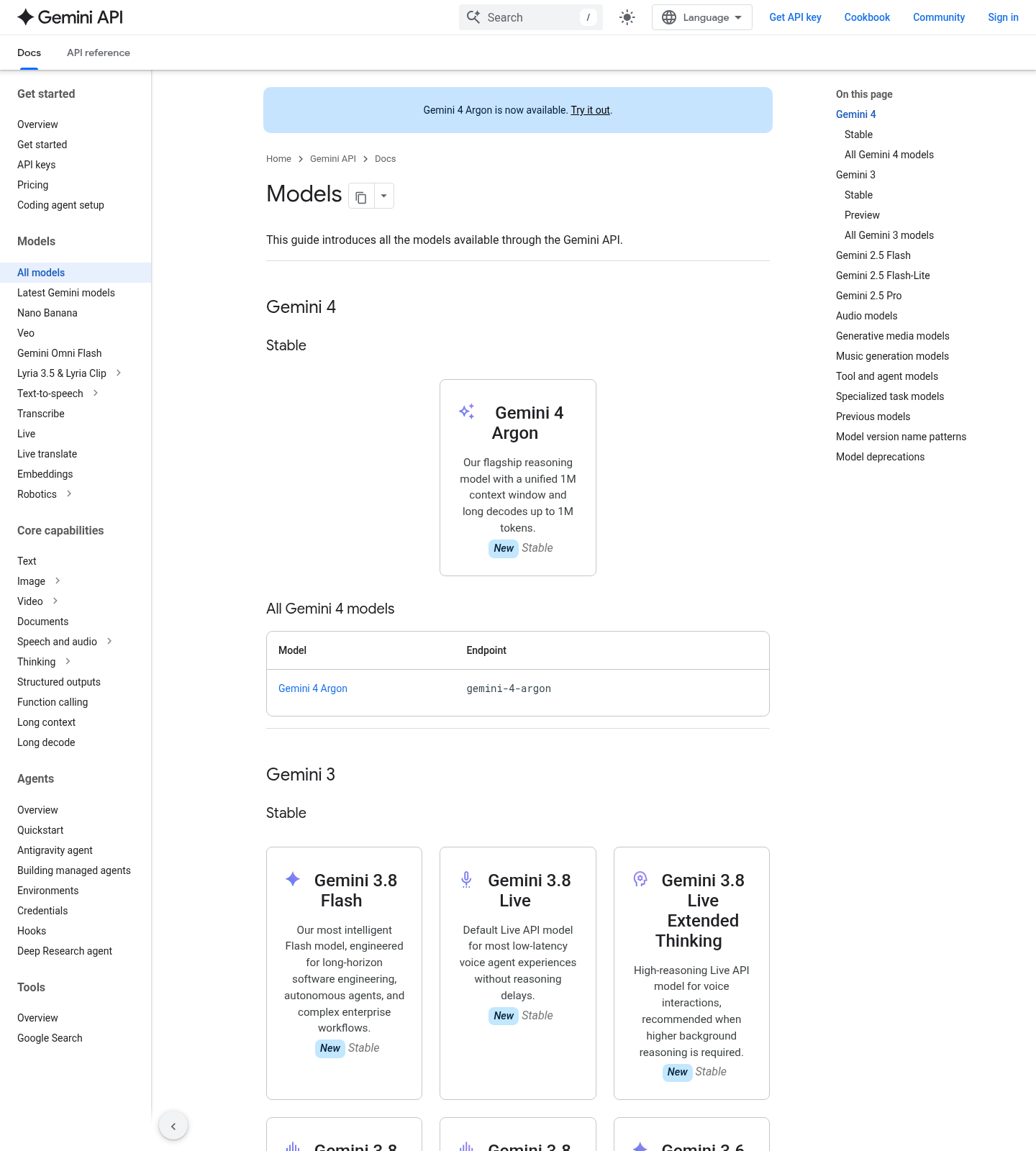Go to Home in the breadcrumb
The image size is (1036, 1151).
click(x=278, y=159)
